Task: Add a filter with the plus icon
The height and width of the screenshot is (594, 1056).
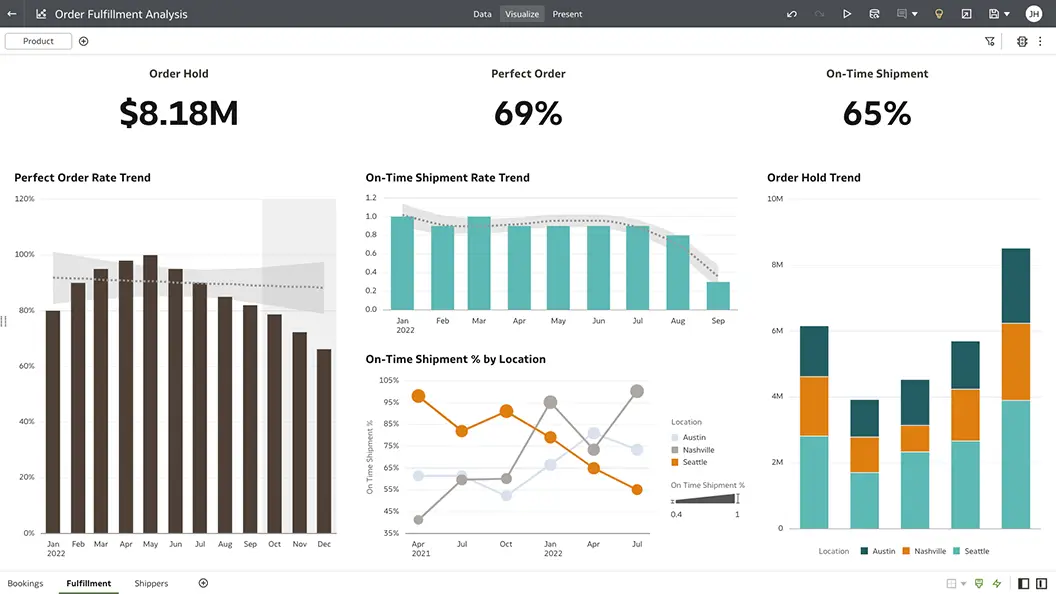Action: 83,41
